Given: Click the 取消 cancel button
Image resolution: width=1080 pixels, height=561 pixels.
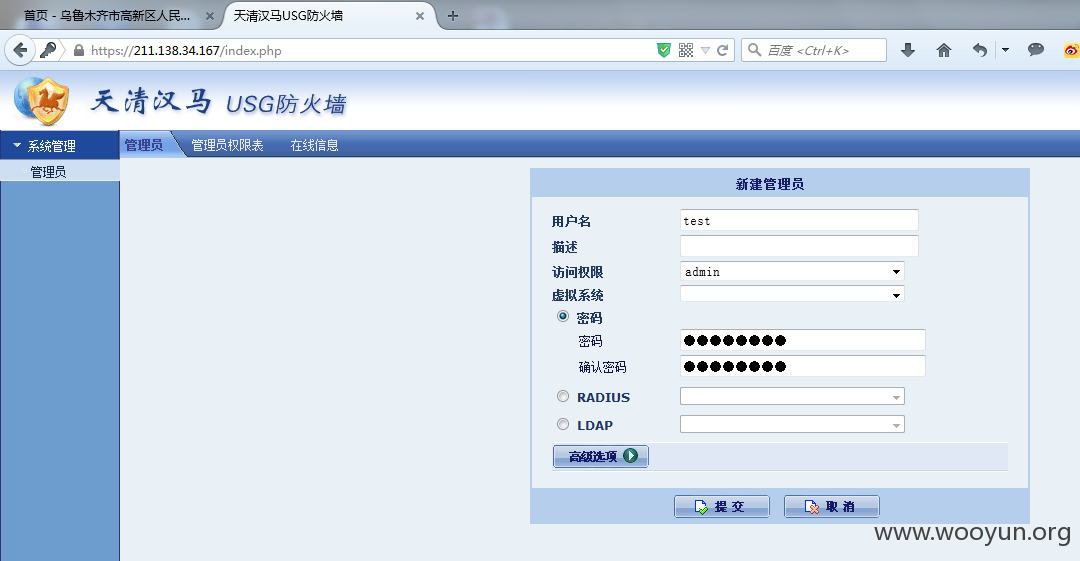Looking at the screenshot, I should [831, 507].
